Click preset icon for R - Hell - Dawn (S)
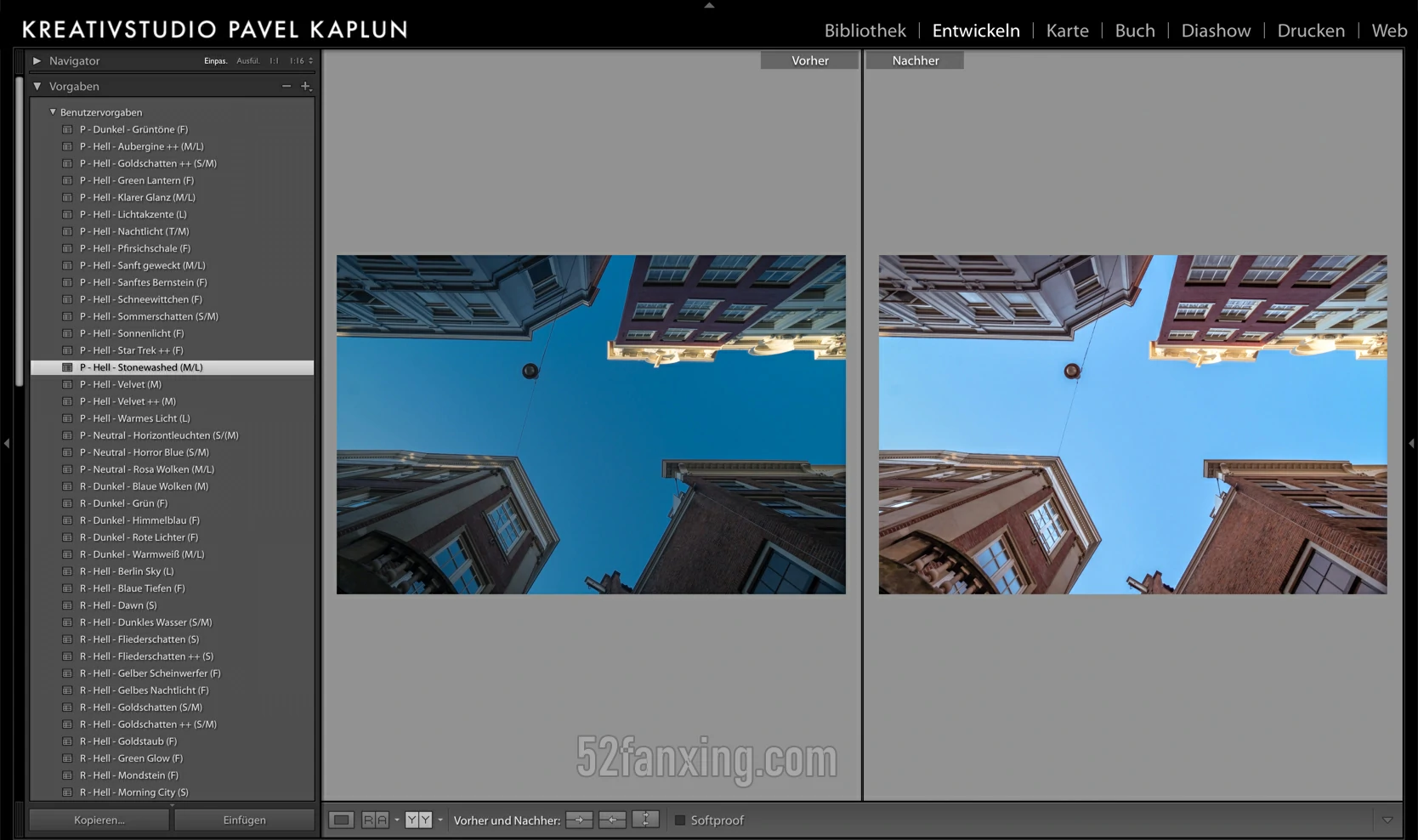The width and height of the screenshot is (1418, 840). [67, 605]
